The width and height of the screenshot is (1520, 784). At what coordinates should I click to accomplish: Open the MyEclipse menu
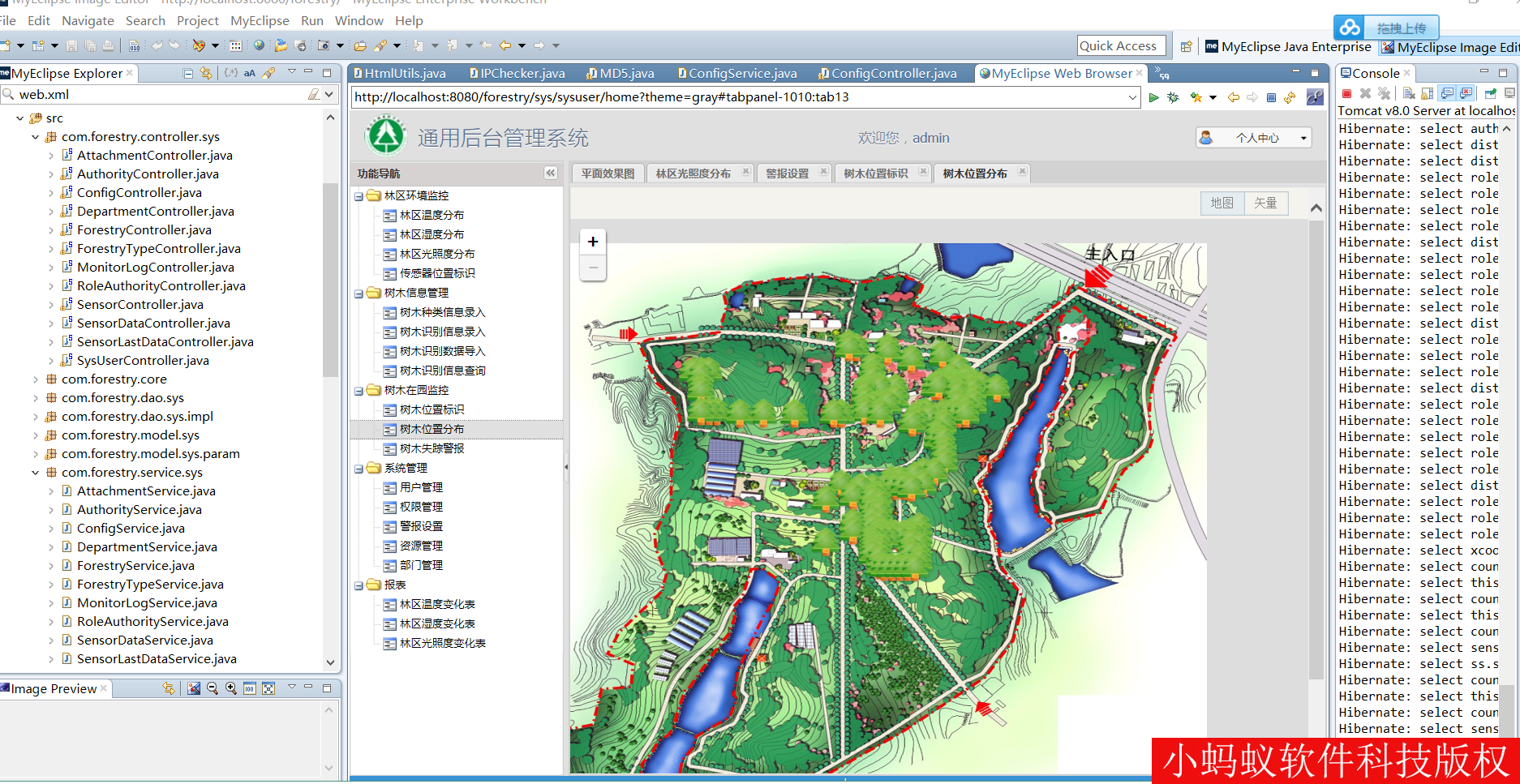(x=260, y=21)
